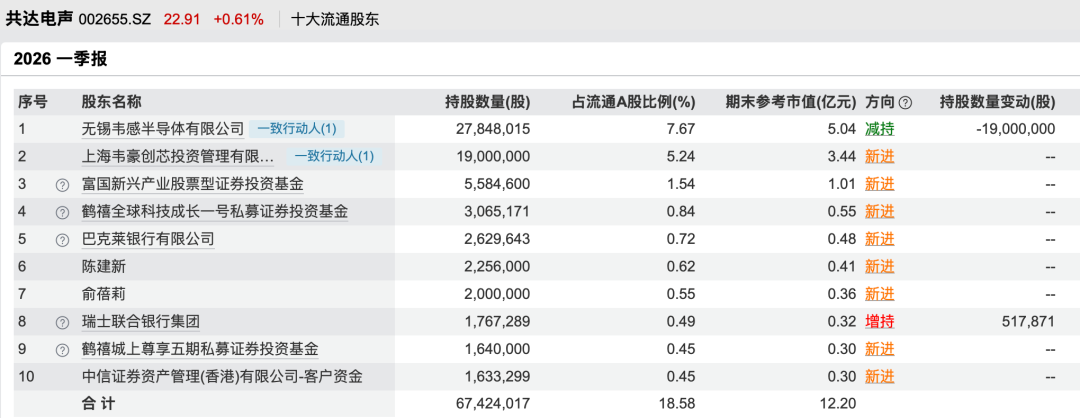Open 巴克莱银行有限公司 shareholder link
This screenshot has height=418, width=1080.
pos(147,239)
